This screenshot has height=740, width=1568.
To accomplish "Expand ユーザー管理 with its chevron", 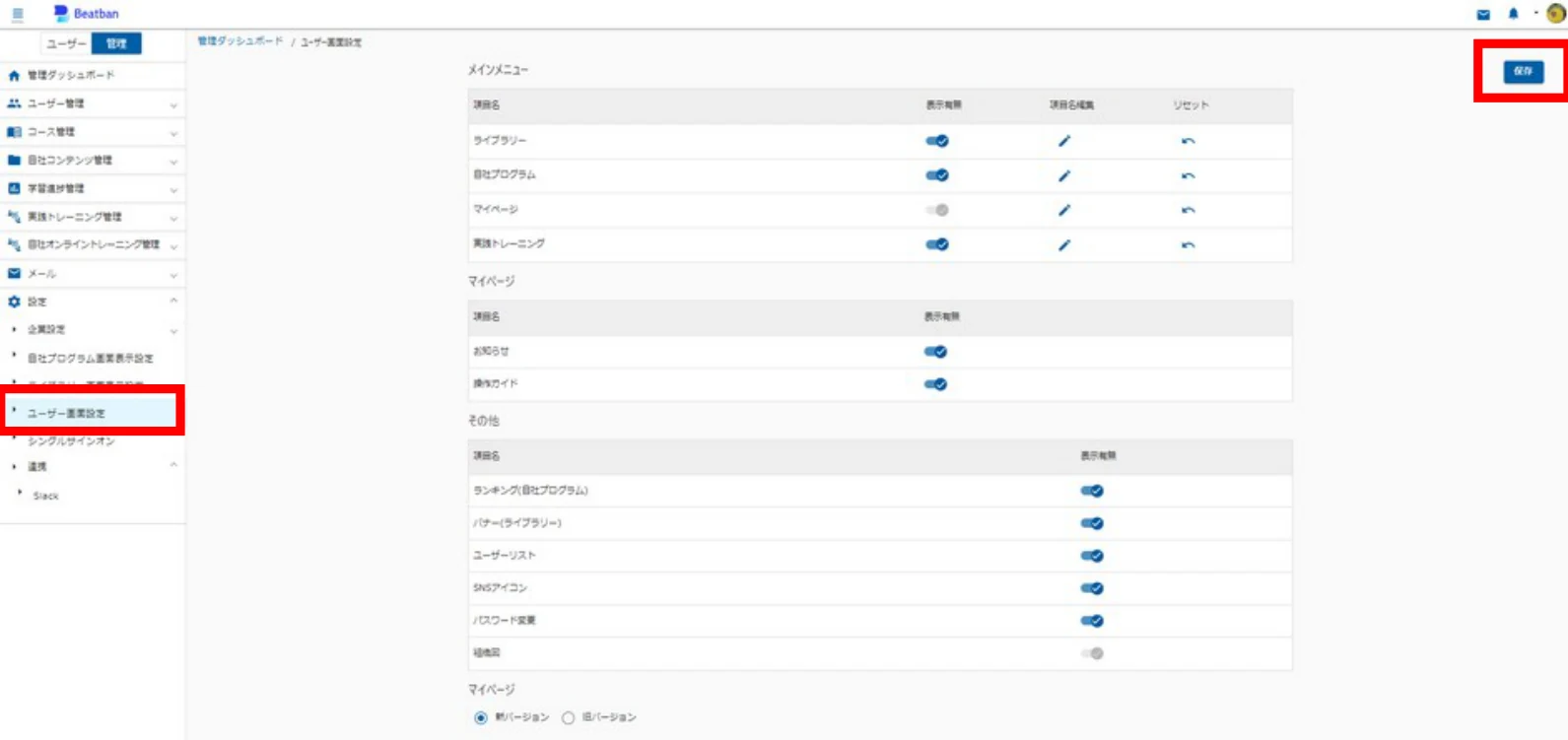I will pyautogui.click(x=173, y=104).
